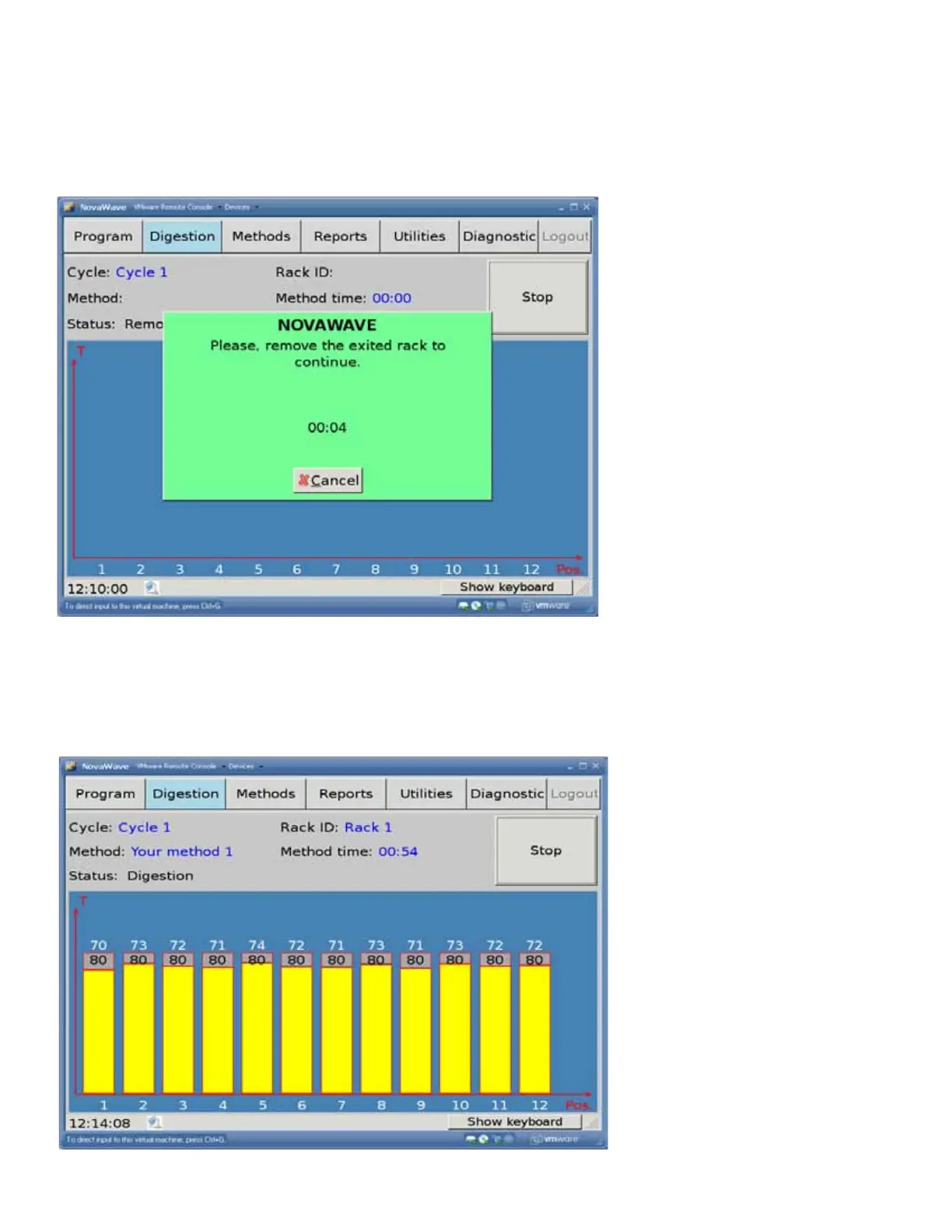The width and height of the screenshot is (952, 1232).
Task: Click the method name Your method 1
Action: tap(181, 852)
